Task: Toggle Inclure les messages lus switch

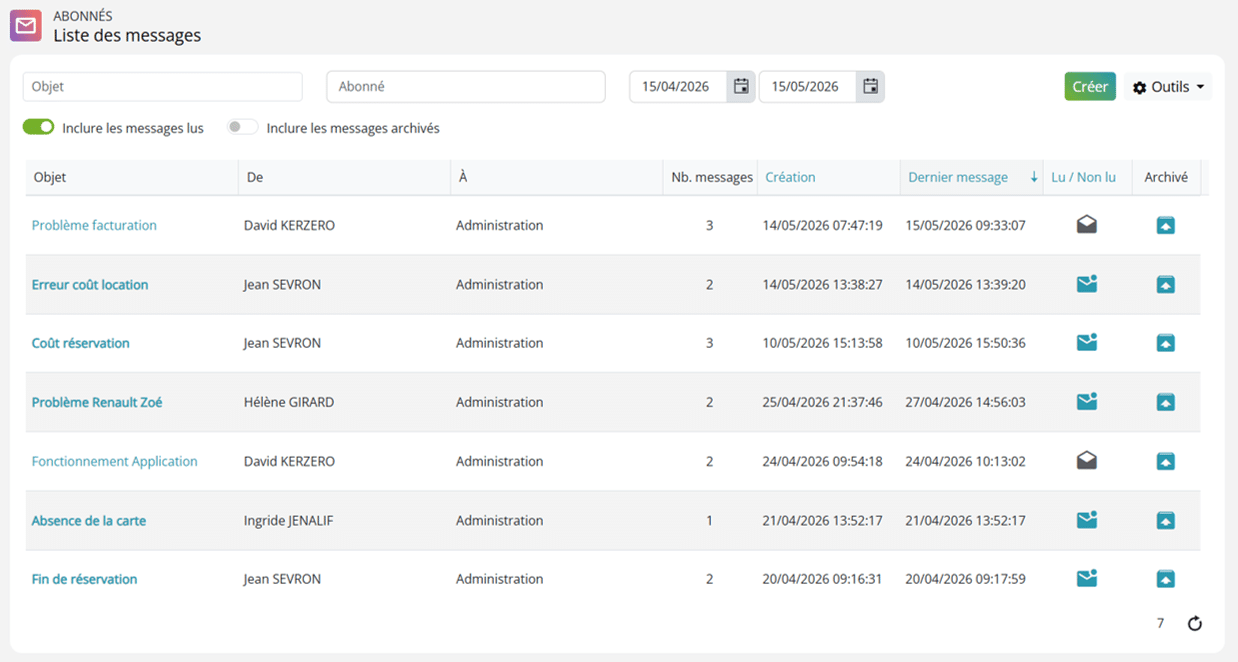Action: point(38,127)
